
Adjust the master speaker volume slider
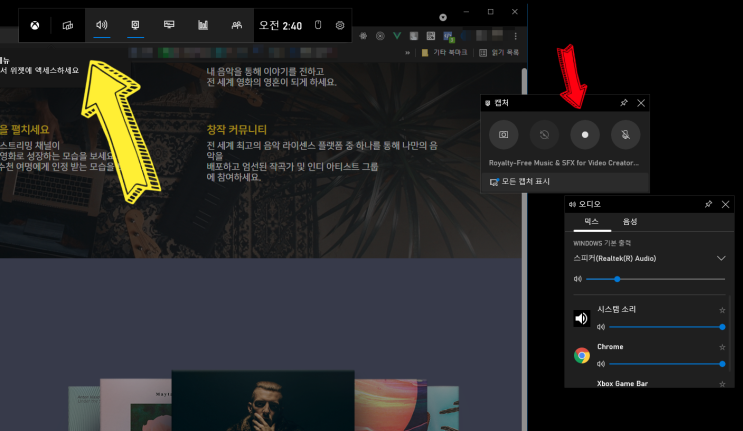tap(655, 279)
